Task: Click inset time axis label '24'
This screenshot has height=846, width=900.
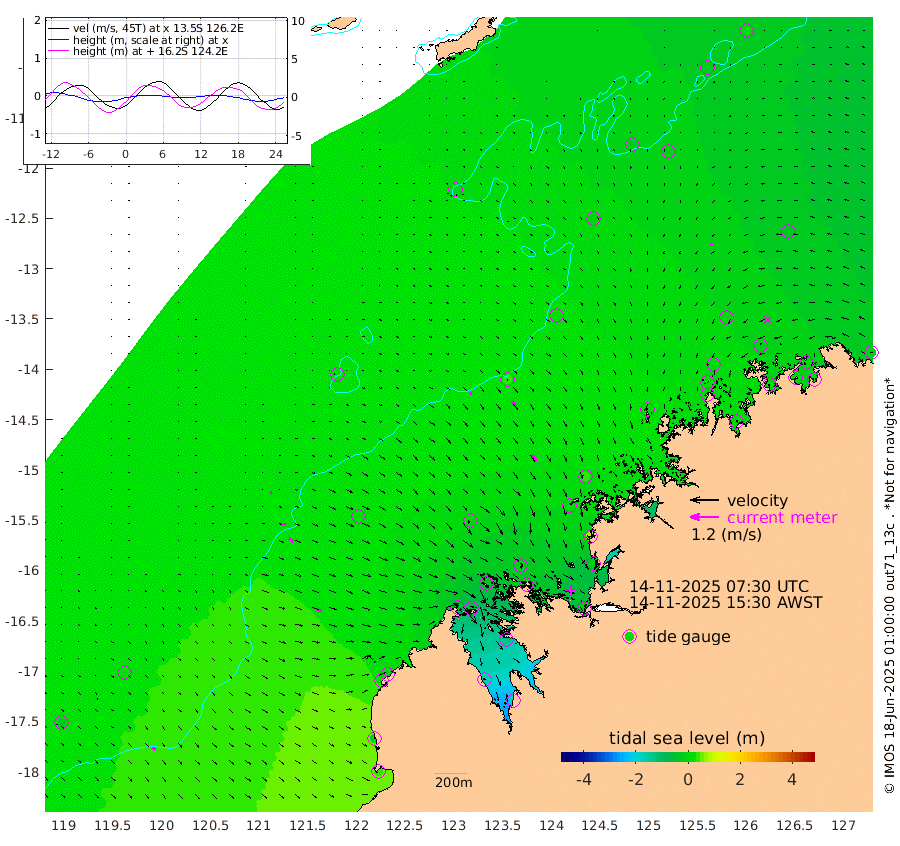Action: (276, 154)
